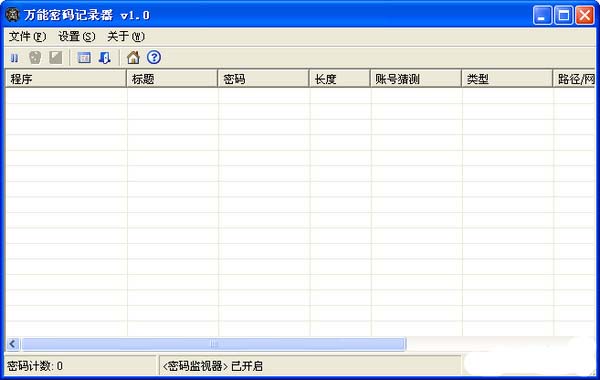Open the 关于(W) menu
This screenshot has width=600, height=380.
click(126, 37)
